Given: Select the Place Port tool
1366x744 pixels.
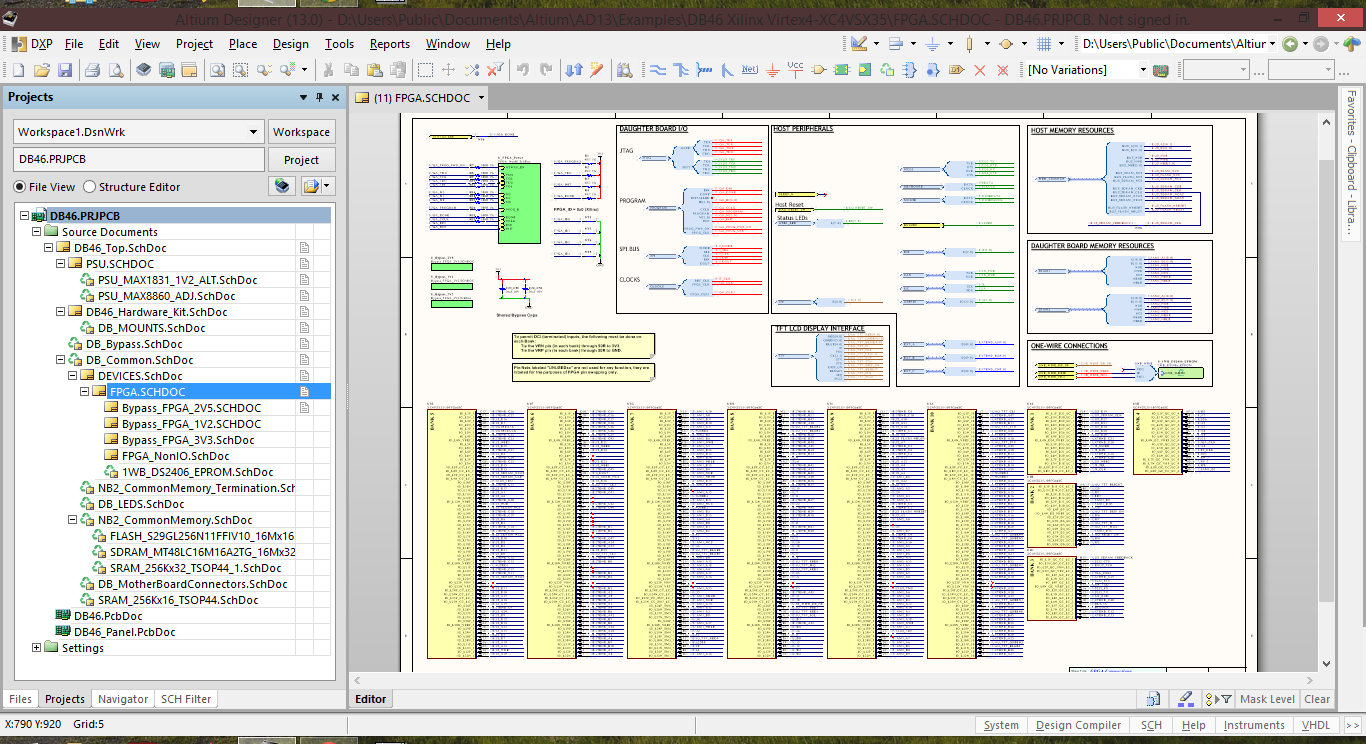Looking at the screenshot, I should point(956,70).
